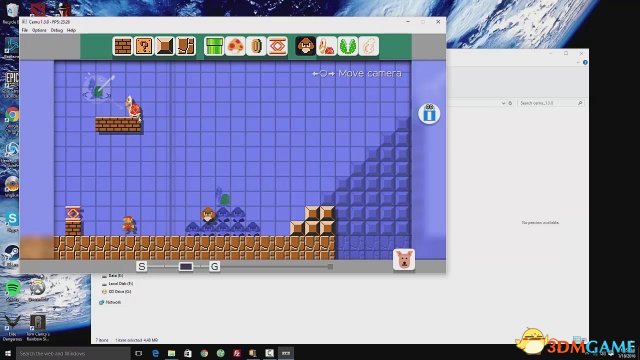Click the G goal marker on scroll bar
The width and height of the screenshot is (640, 360).
tap(214, 267)
